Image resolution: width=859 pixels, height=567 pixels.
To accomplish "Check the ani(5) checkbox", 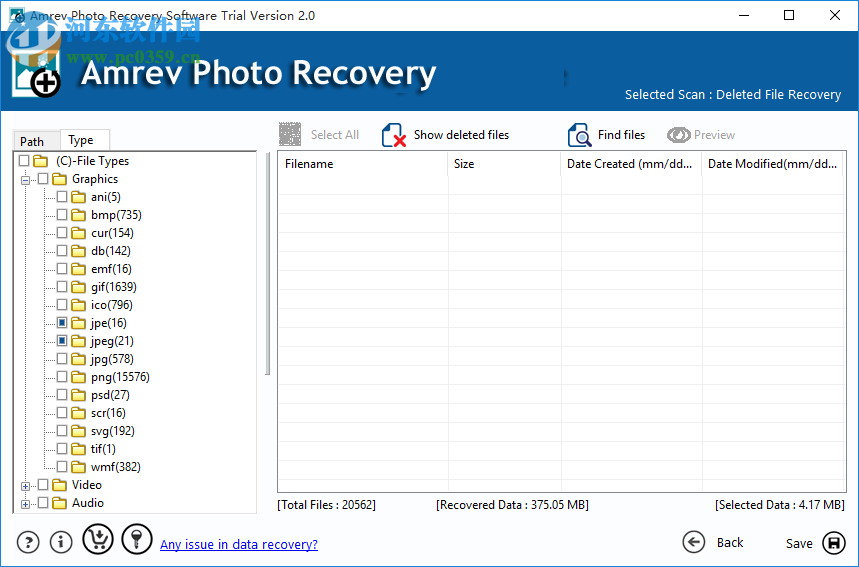I will [x=62, y=197].
